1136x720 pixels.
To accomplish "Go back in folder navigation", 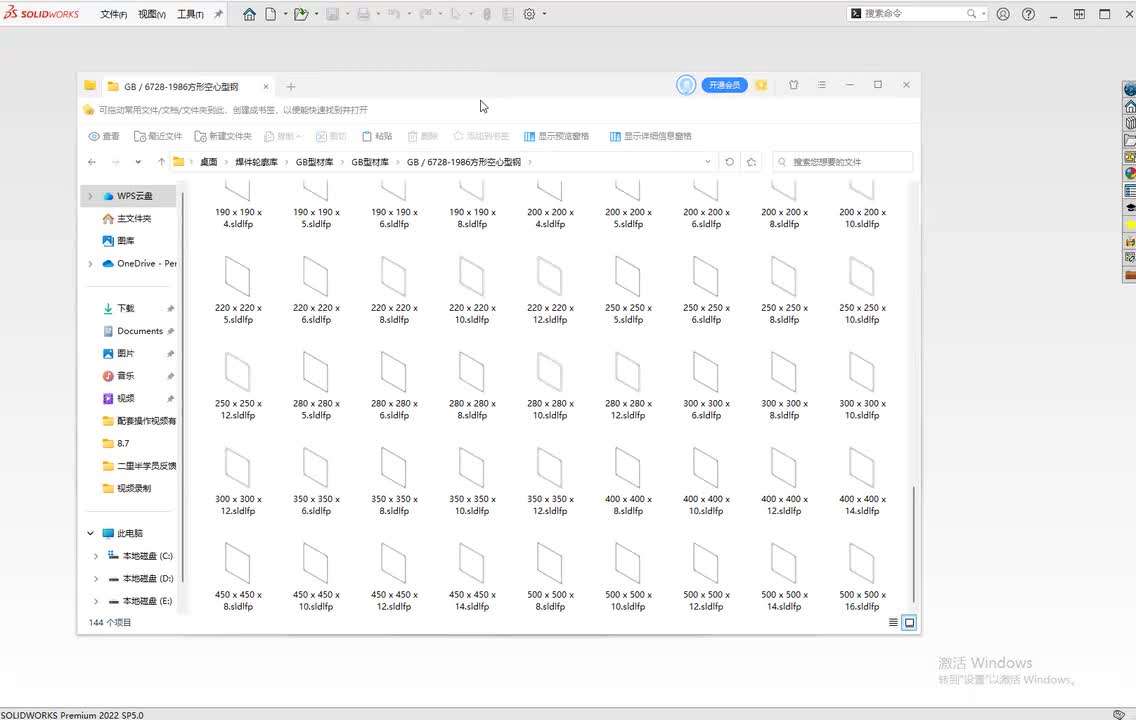I will point(92,162).
